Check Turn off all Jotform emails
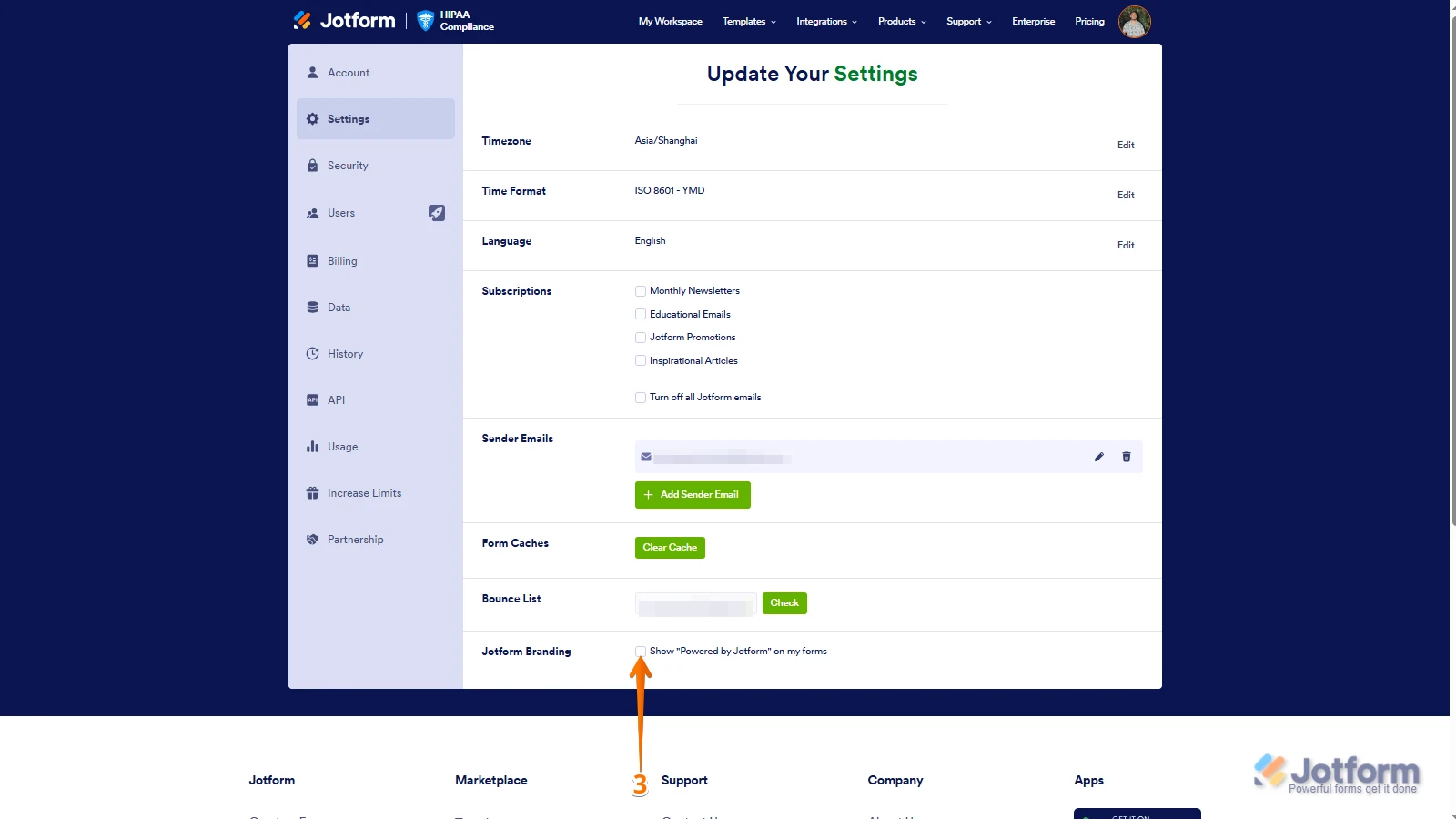 point(641,398)
